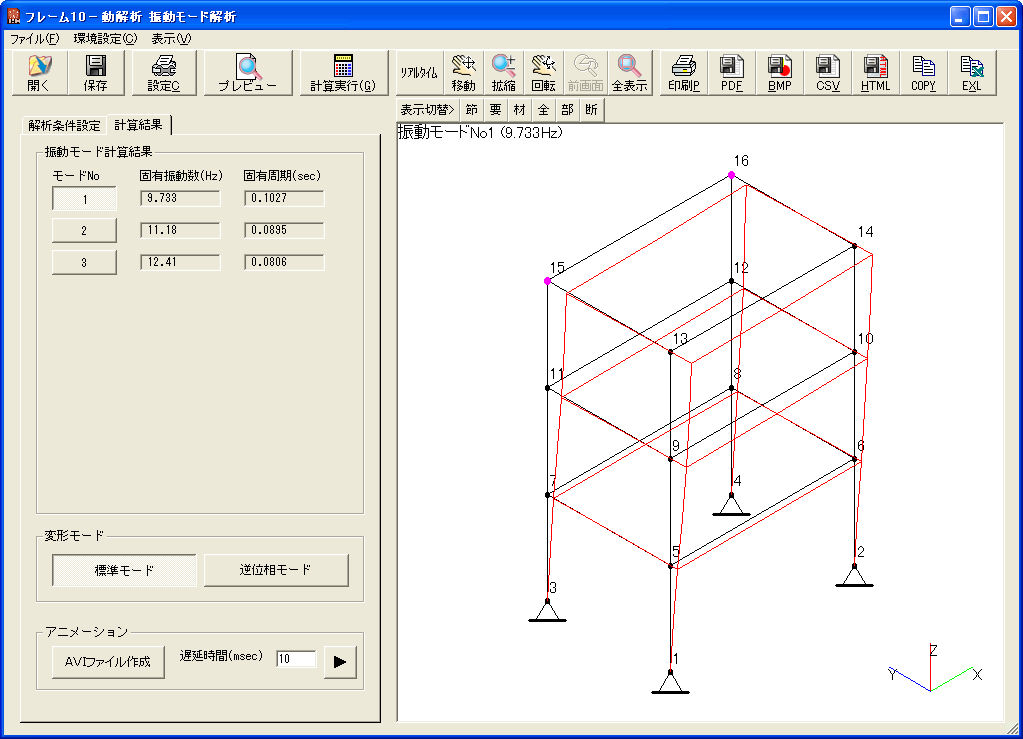Toggle node display with 節 button
The height and width of the screenshot is (739, 1023).
tap(472, 110)
